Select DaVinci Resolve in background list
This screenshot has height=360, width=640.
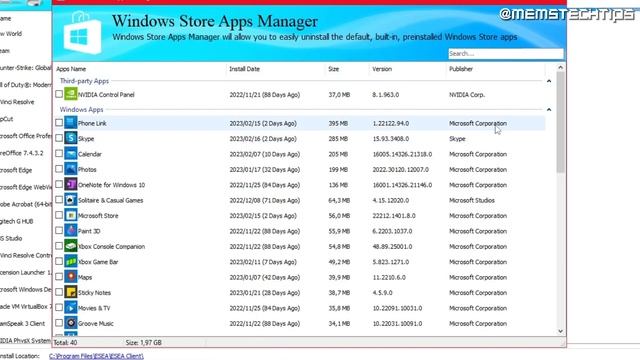[17, 102]
